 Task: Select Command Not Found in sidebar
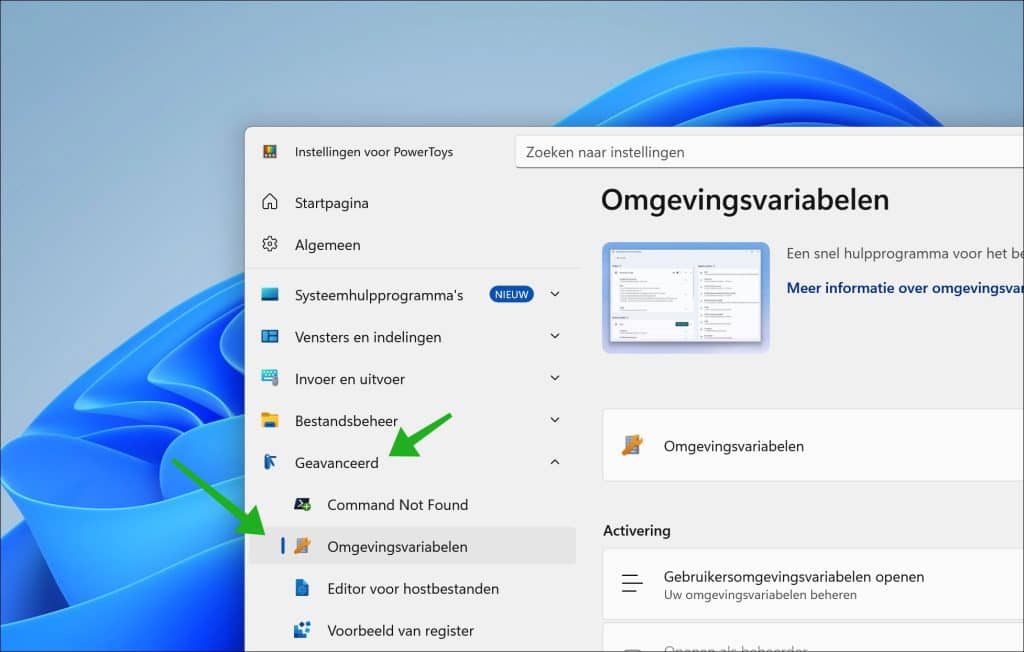[x=413, y=504]
